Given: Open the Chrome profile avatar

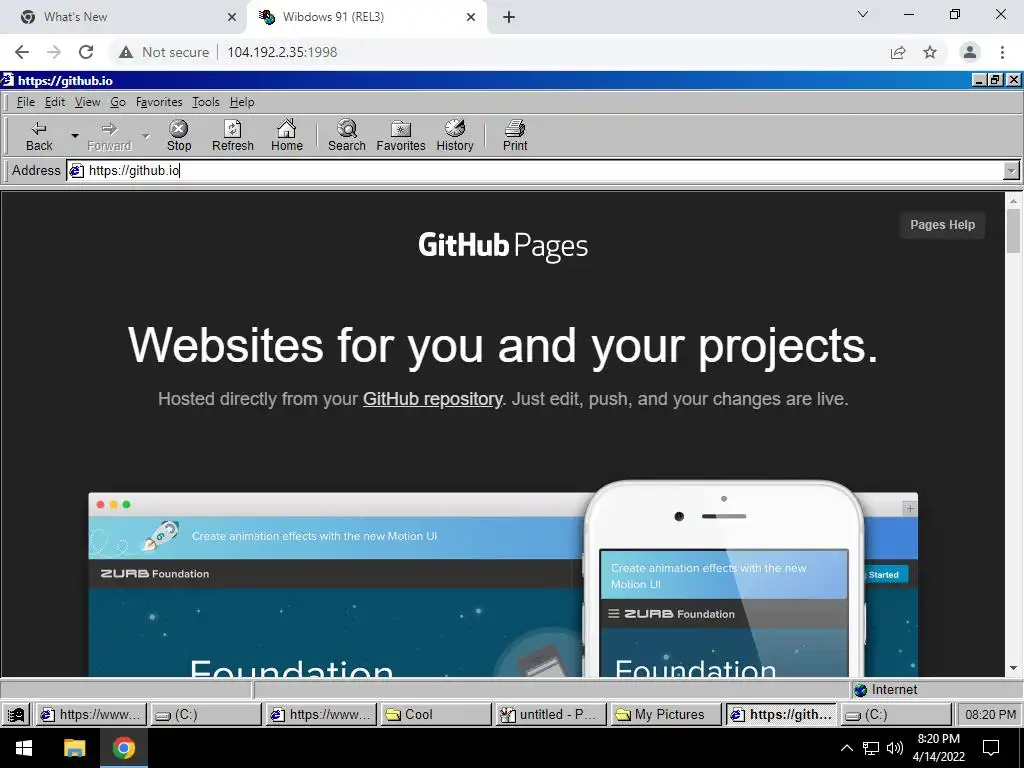Looking at the screenshot, I should [970, 52].
